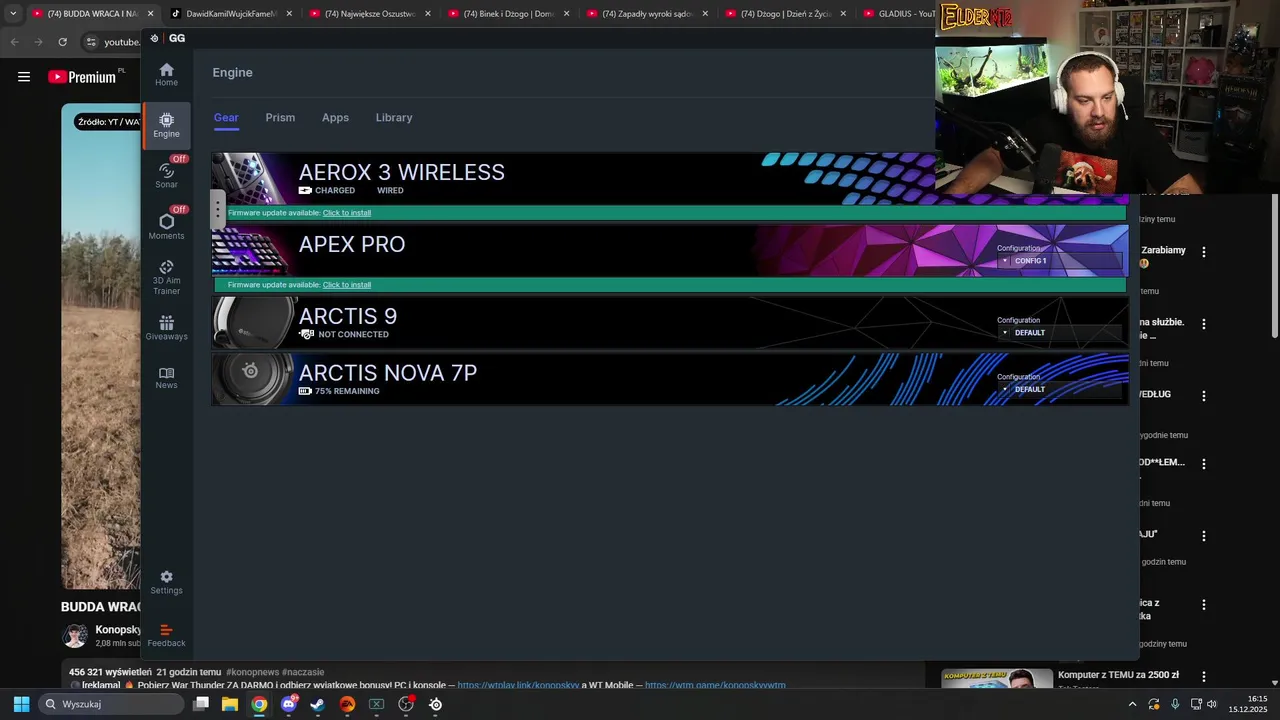Switch to the DawidKamilWujcikFame browser tab
The width and height of the screenshot is (1280, 720).
click(229, 14)
